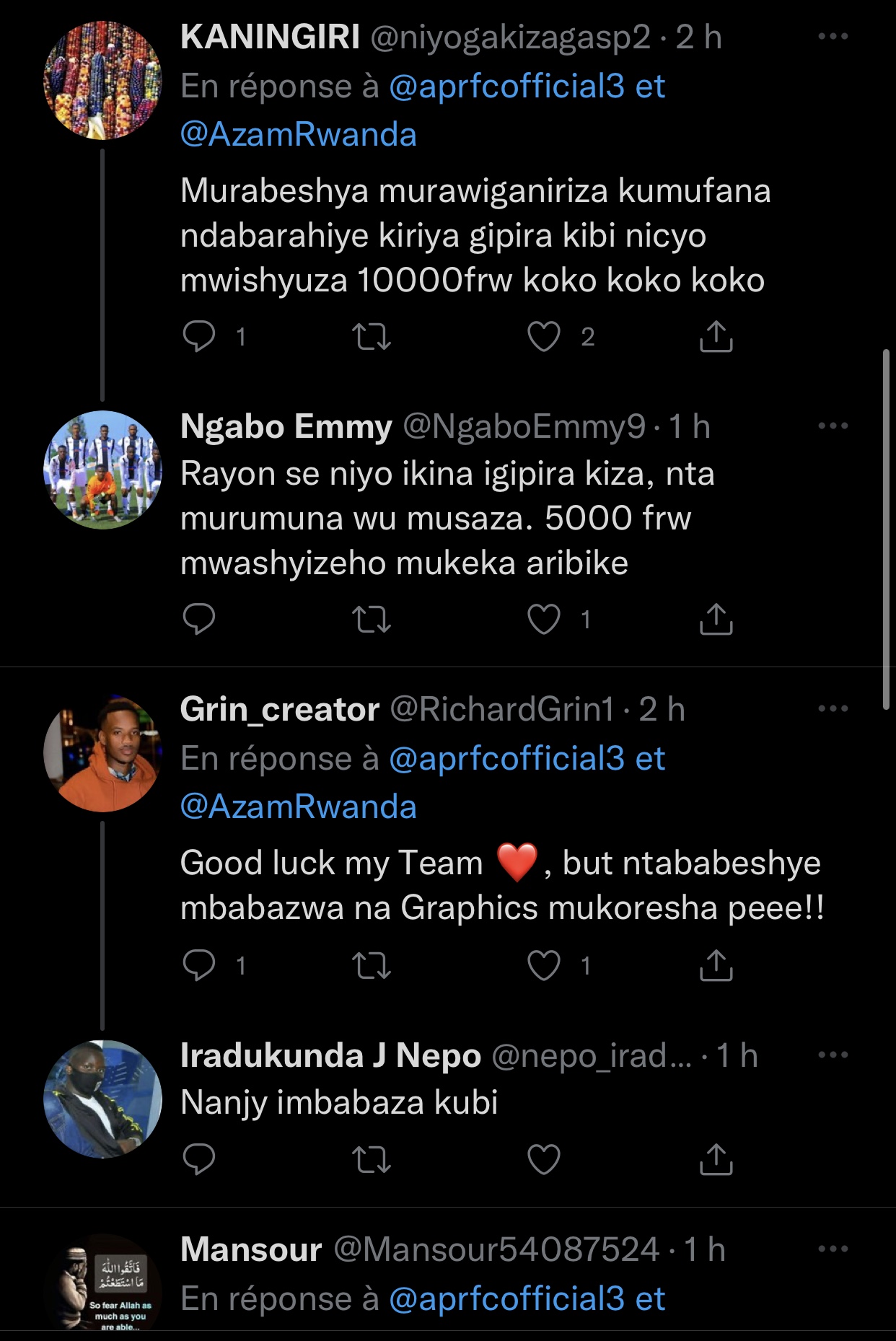Open more options on Ngabo Emmy's tweet
896x1341 pixels.
(833, 426)
